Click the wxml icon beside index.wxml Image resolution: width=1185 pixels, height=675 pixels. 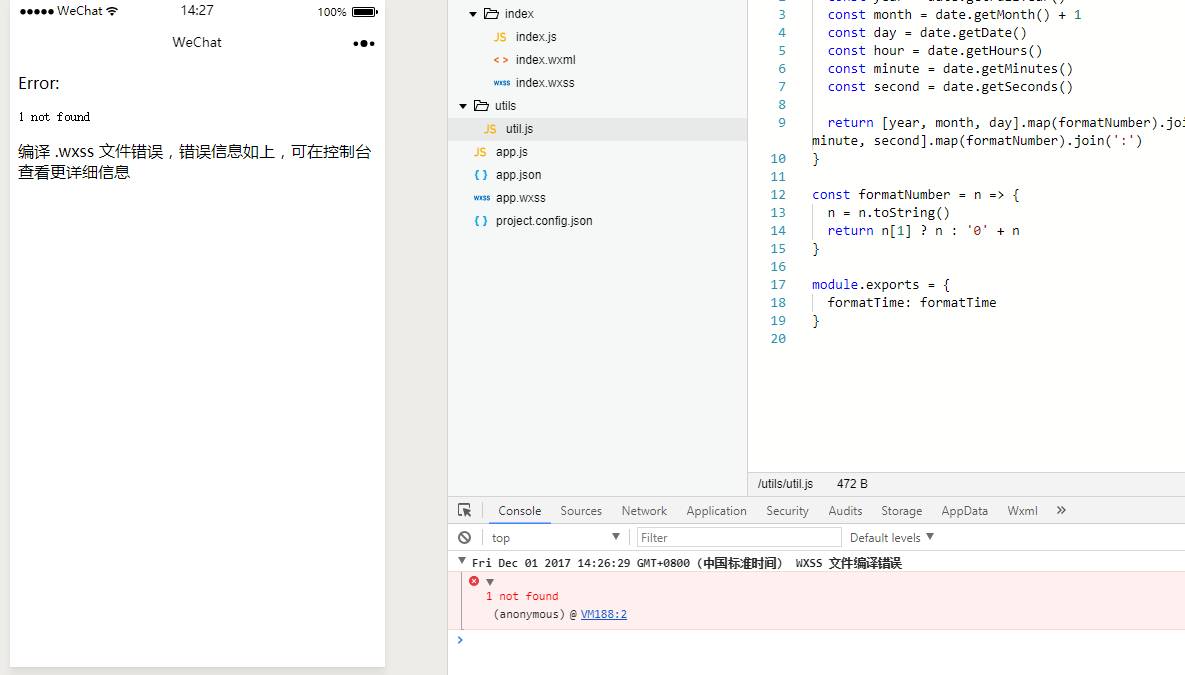[x=500, y=60]
